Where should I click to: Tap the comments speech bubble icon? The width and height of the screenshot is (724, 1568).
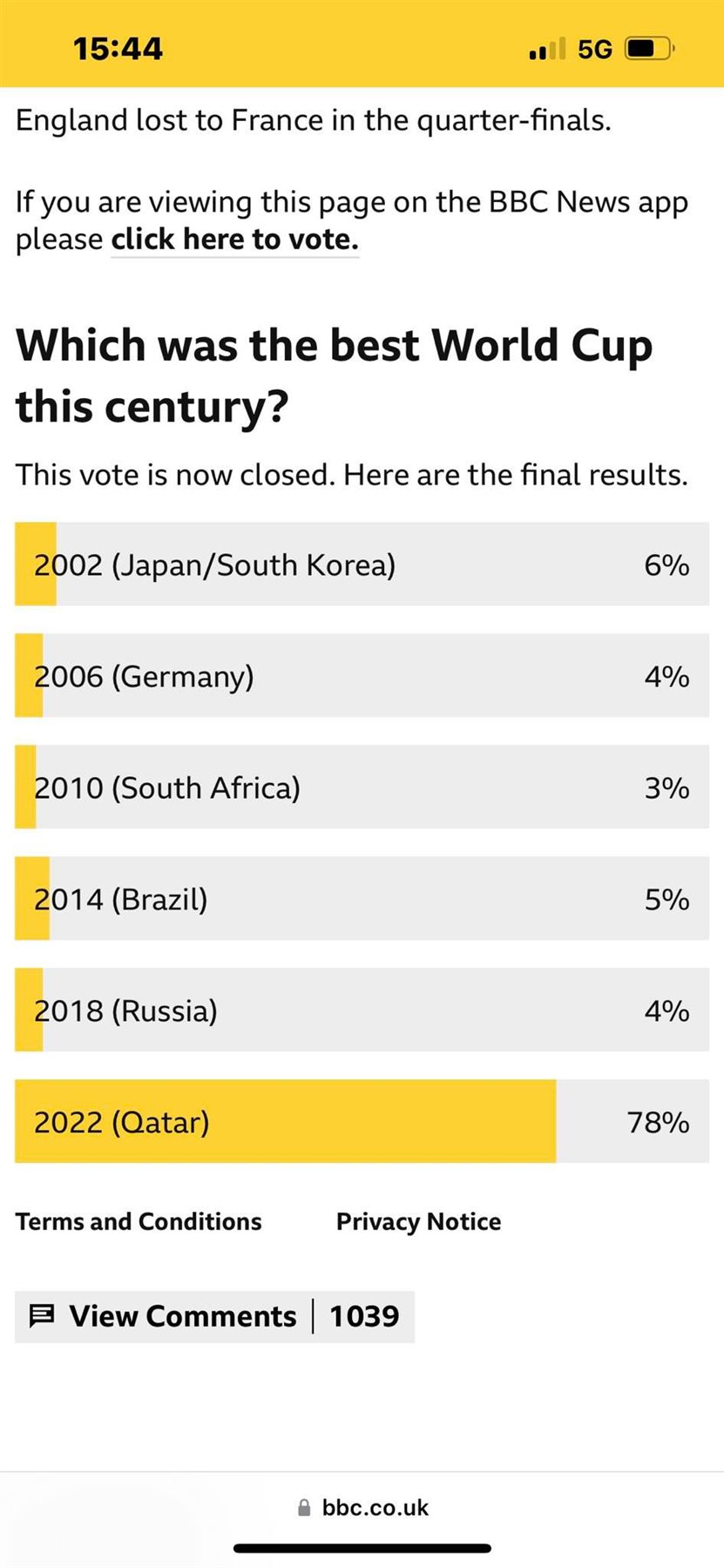click(42, 1315)
